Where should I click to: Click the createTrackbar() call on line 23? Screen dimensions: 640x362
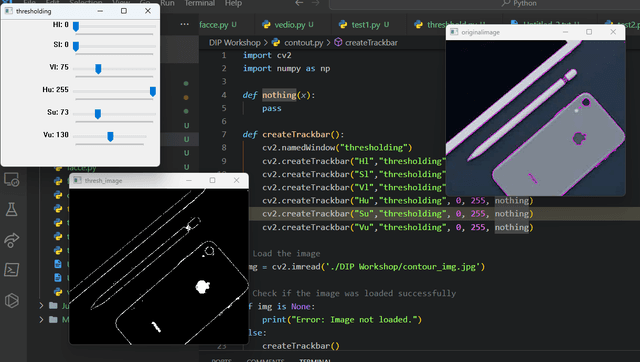point(301,346)
